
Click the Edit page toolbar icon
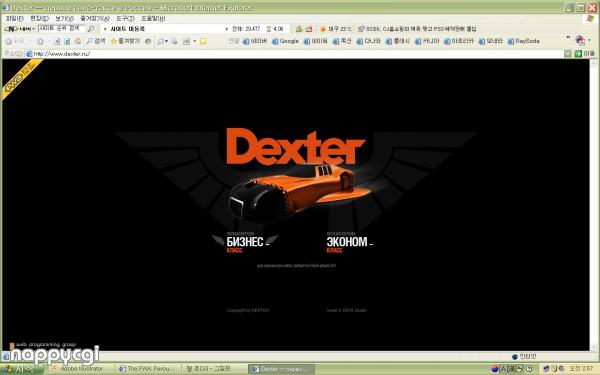point(187,41)
